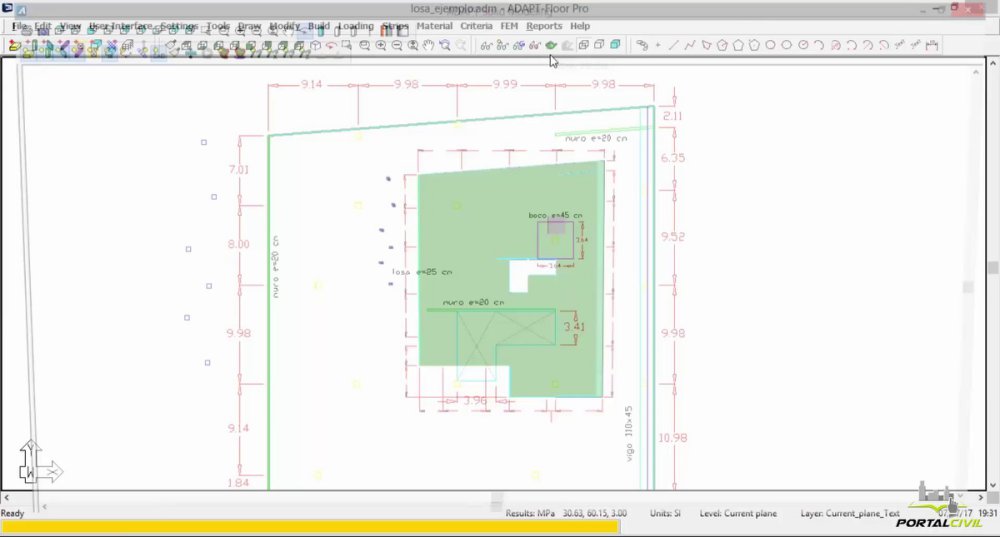The height and width of the screenshot is (537, 1000).
Task: Click the teal shaded box view icon
Action: click(615, 45)
